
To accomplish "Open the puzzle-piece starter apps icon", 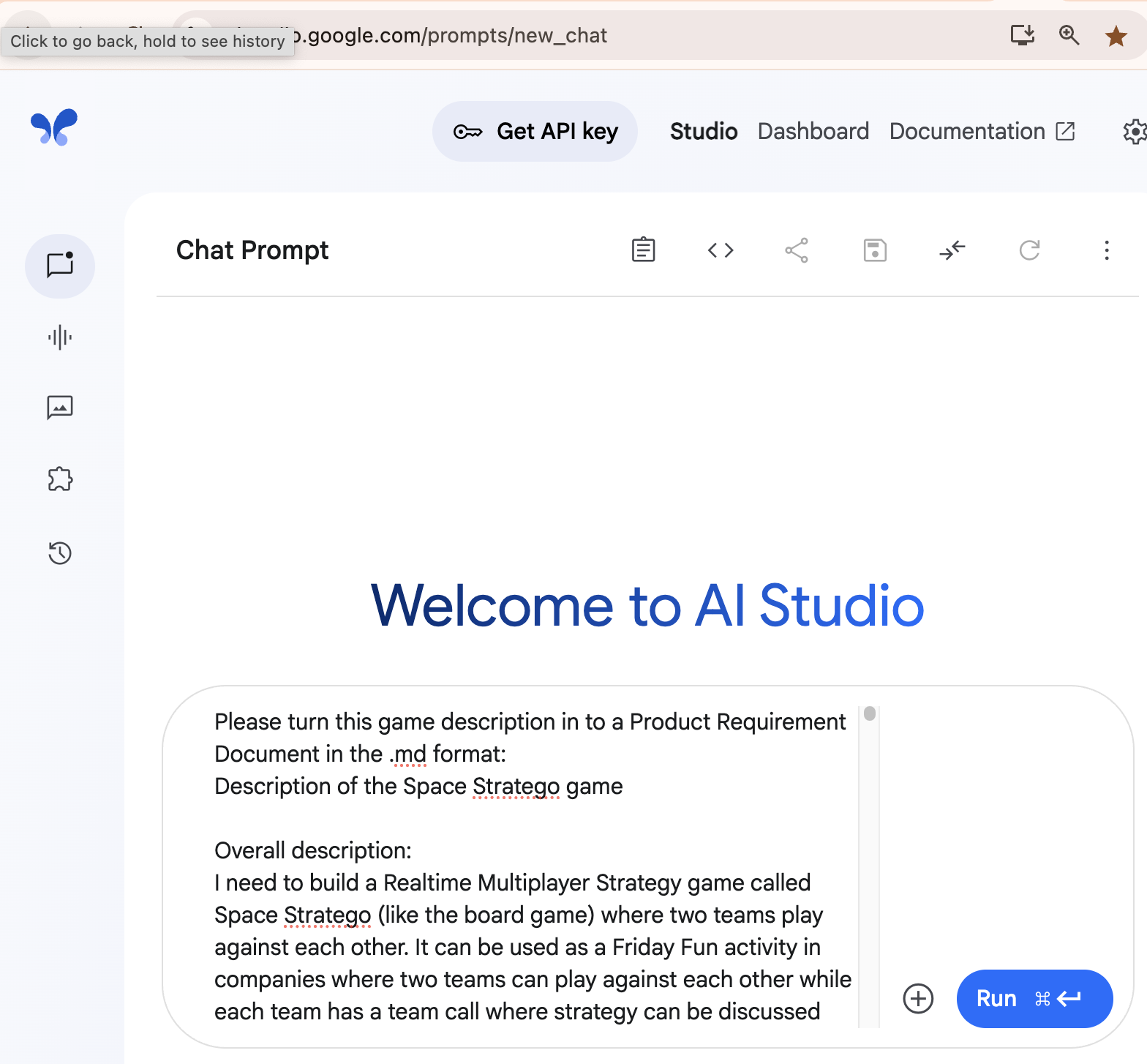I will [x=60, y=479].
